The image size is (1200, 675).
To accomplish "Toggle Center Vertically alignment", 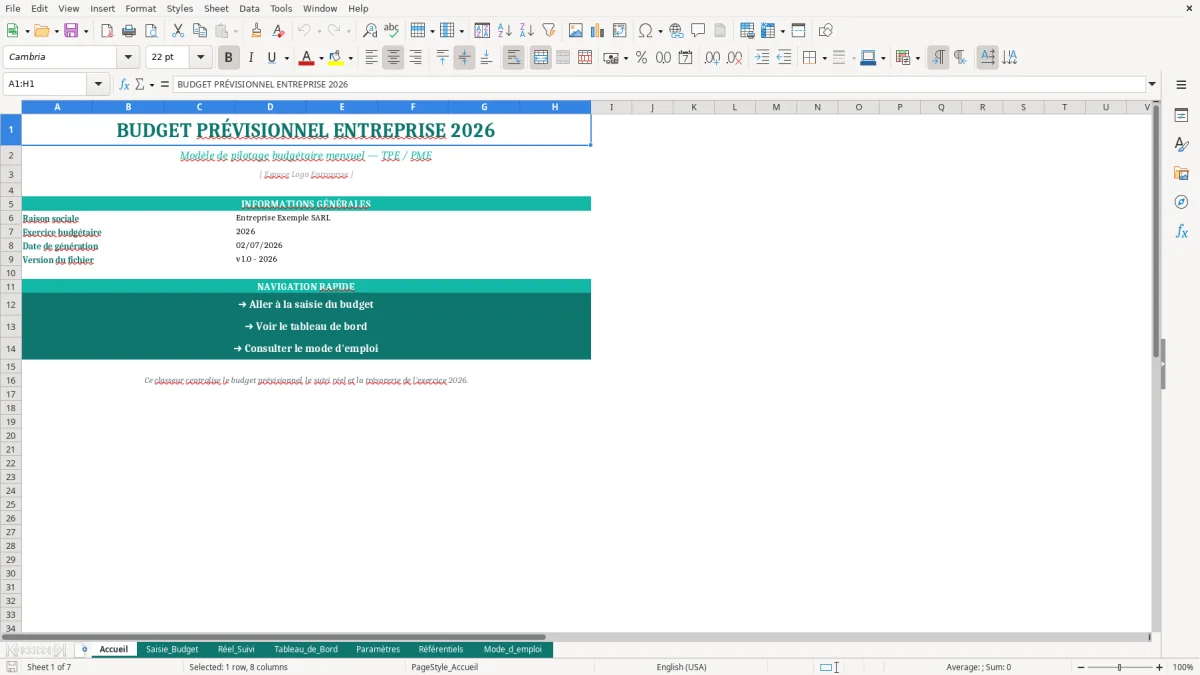I will point(464,58).
